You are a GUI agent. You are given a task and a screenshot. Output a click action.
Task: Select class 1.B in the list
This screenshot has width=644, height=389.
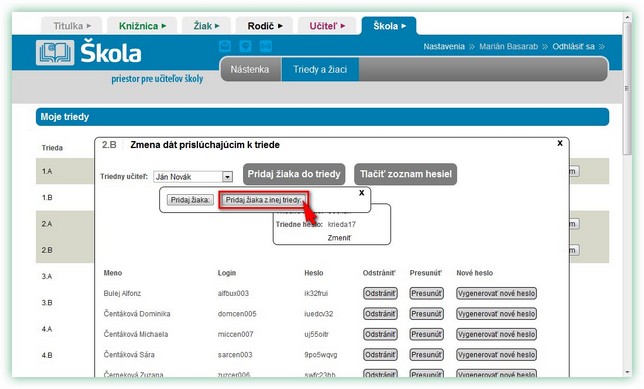[x=47, y=198]
